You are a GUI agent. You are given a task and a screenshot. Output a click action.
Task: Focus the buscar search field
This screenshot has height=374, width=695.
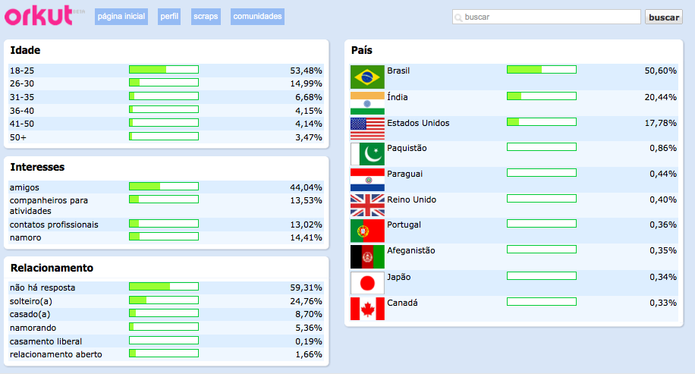(x=546, y=17)
